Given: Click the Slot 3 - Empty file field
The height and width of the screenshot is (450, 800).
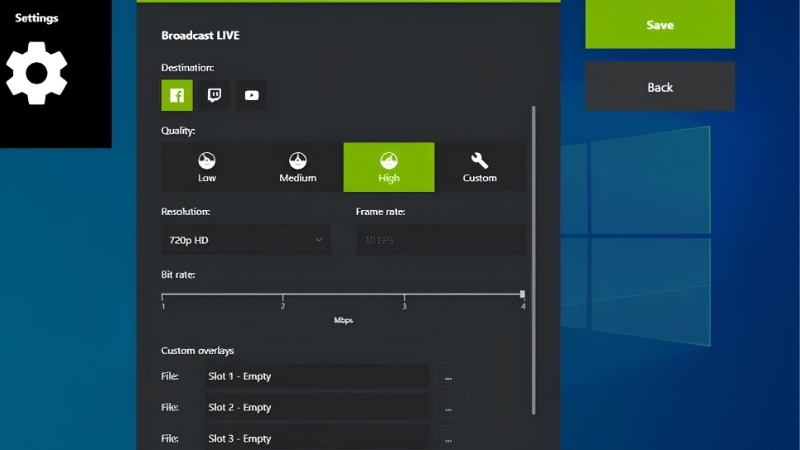Looking at the screenshot, I should point(317,438).
